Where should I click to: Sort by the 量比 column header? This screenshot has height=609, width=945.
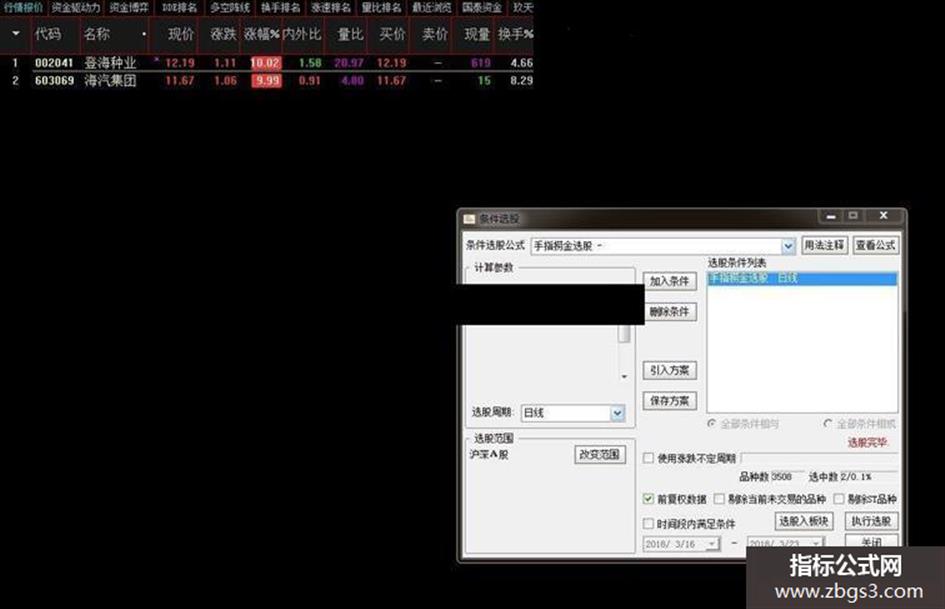[350, 34]
